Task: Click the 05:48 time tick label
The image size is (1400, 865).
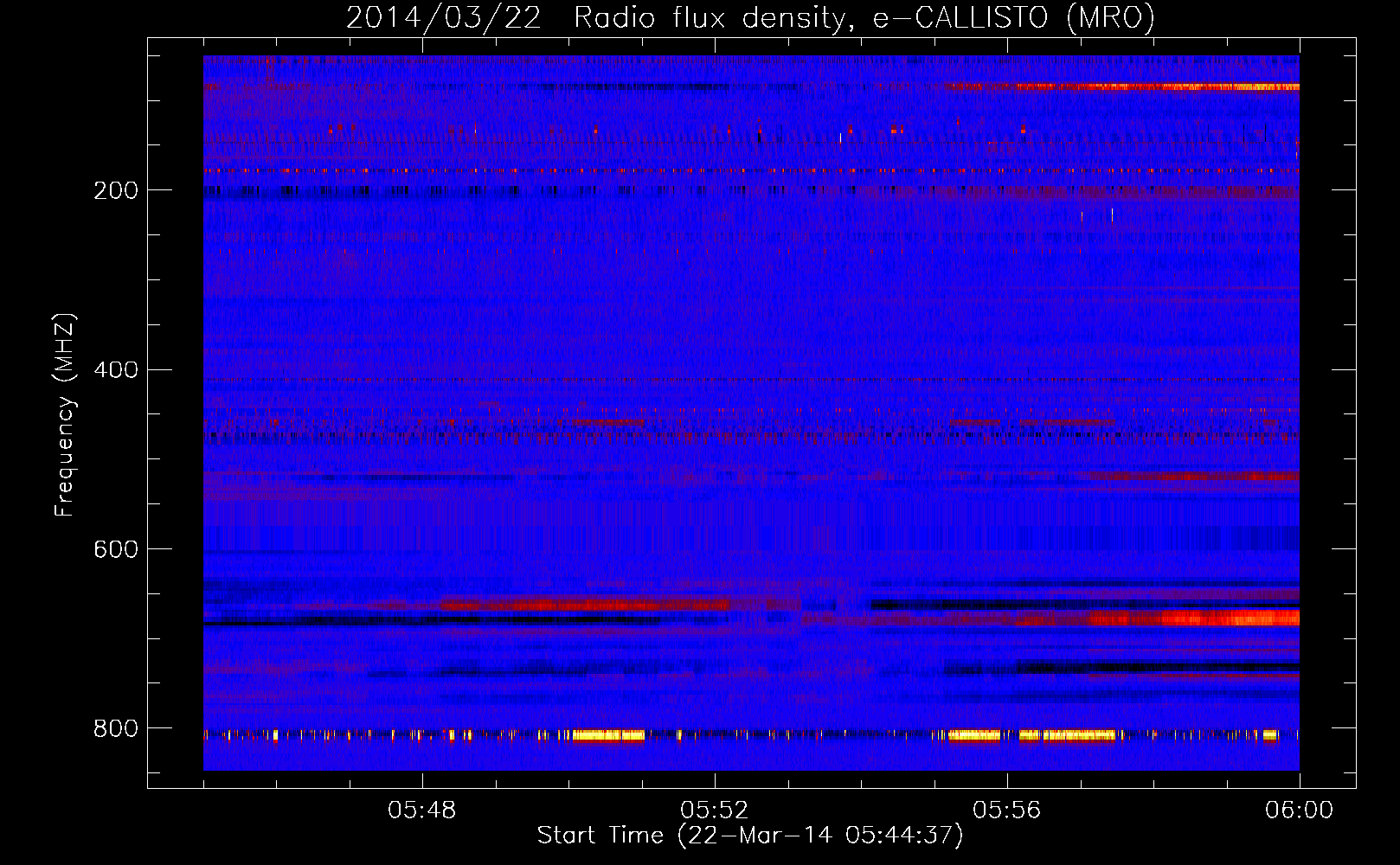Action: pyautogui.click(x=422, y=811)
